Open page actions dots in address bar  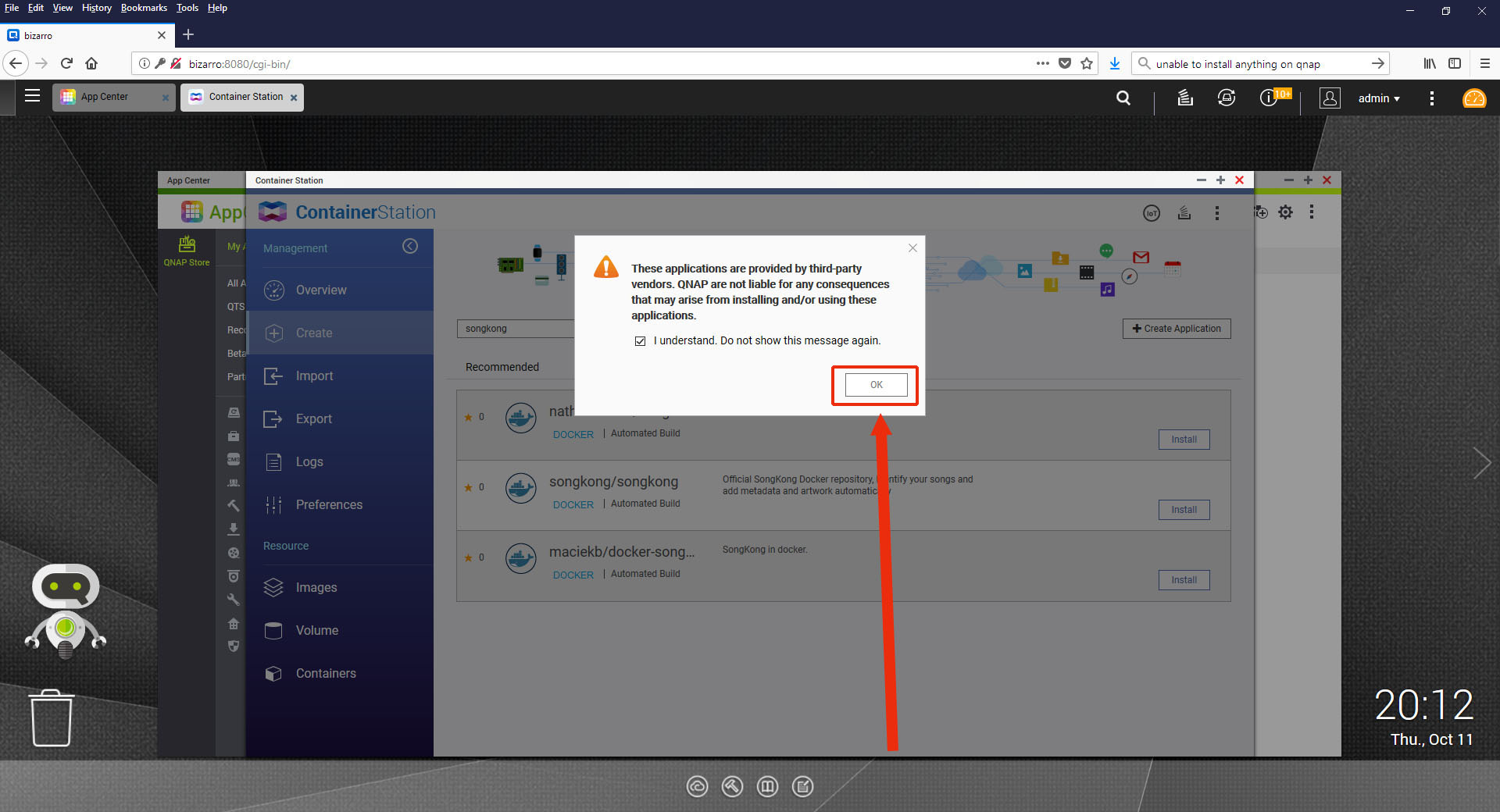(1042, 63)
